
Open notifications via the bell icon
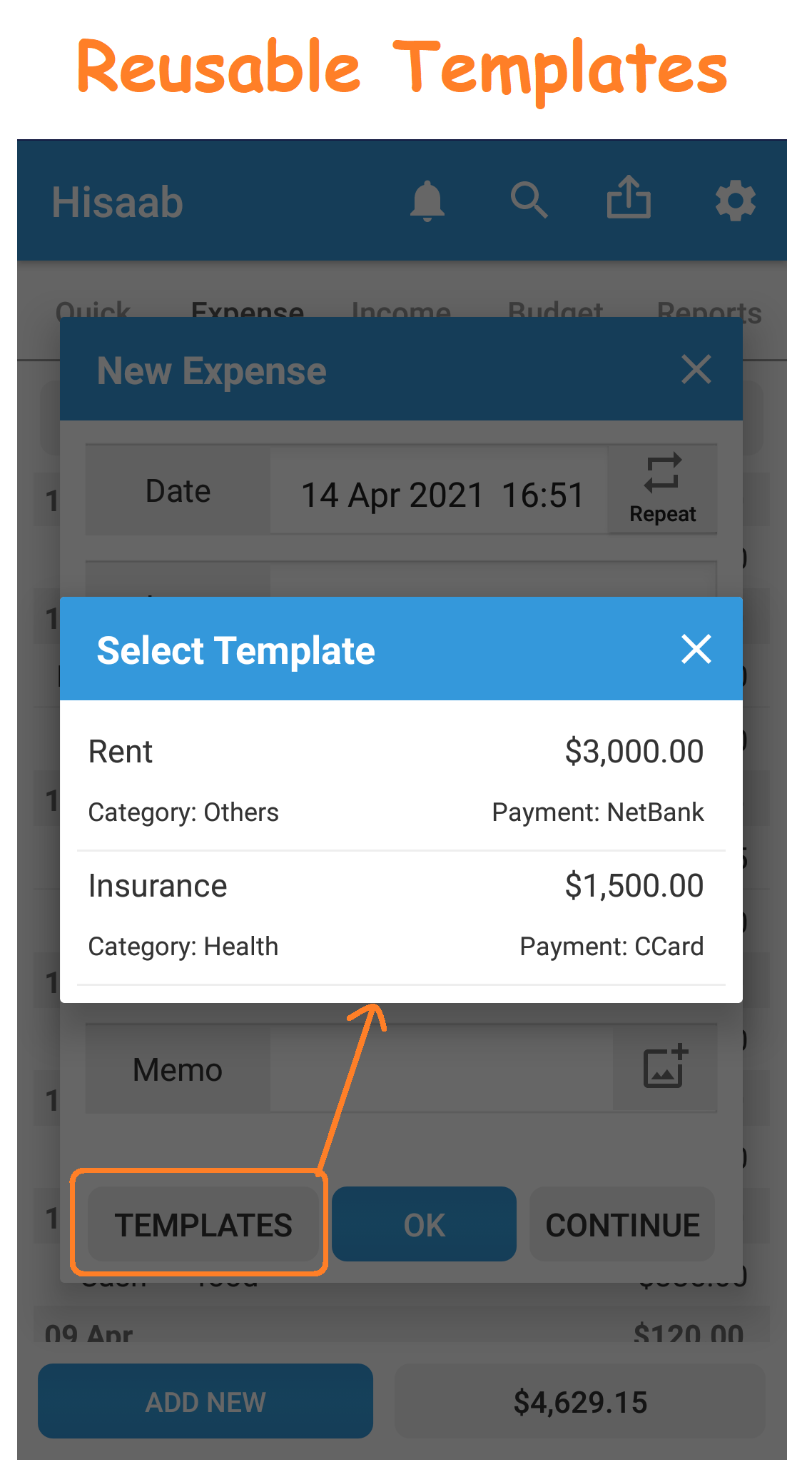point(428,201)
